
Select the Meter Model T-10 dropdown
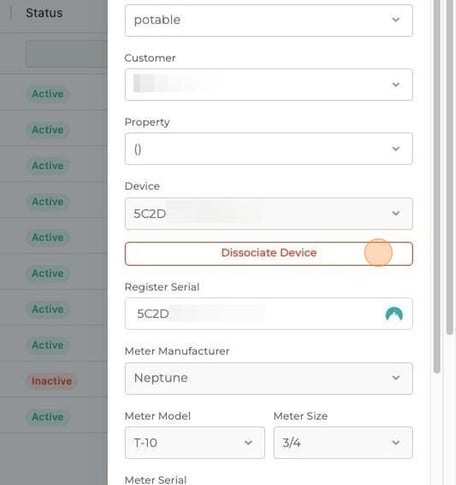tap(195, 443)
